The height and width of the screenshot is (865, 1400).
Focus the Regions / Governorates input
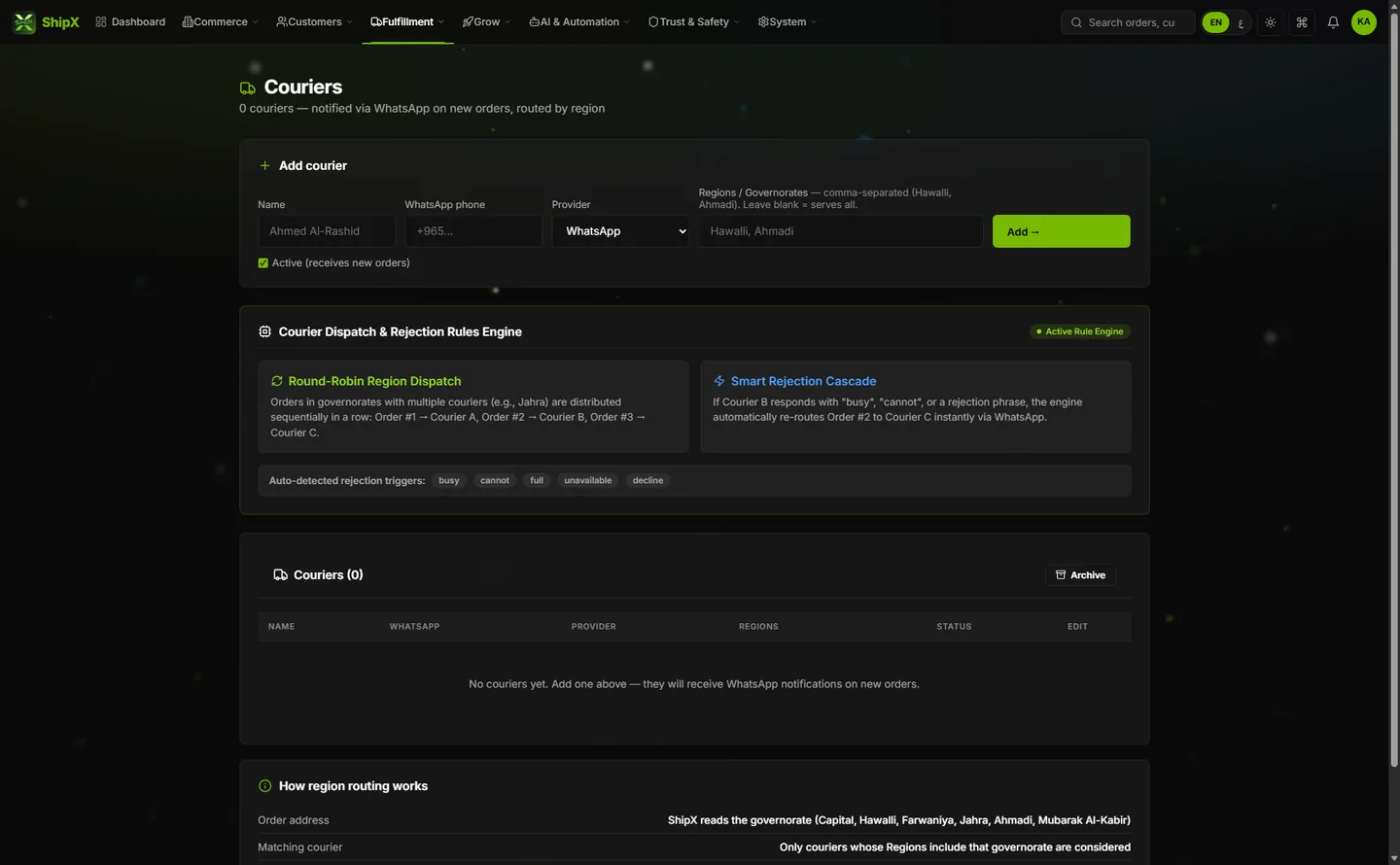[x=841, y=231]
